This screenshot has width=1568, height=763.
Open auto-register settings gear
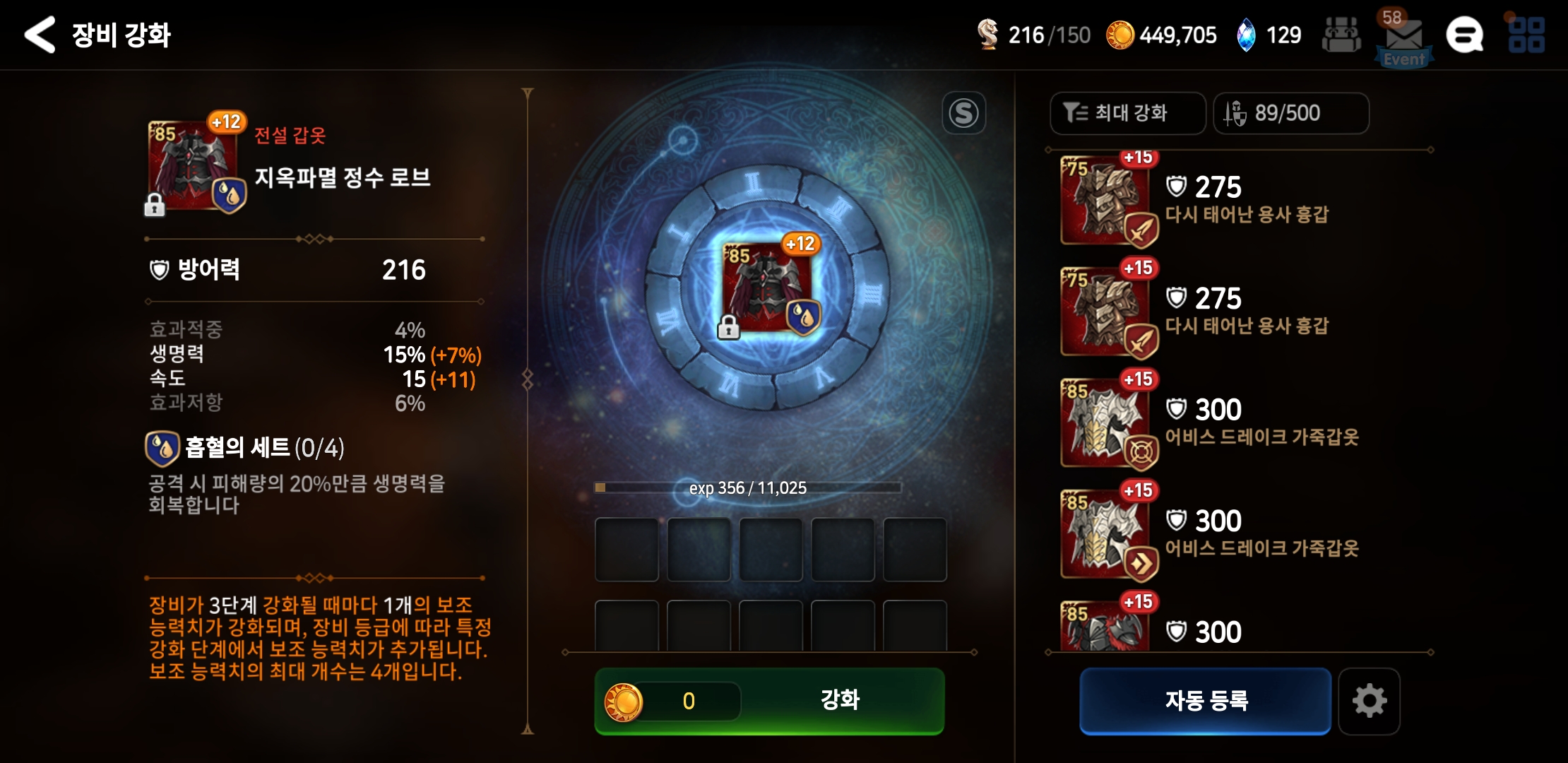(1369, 701)
